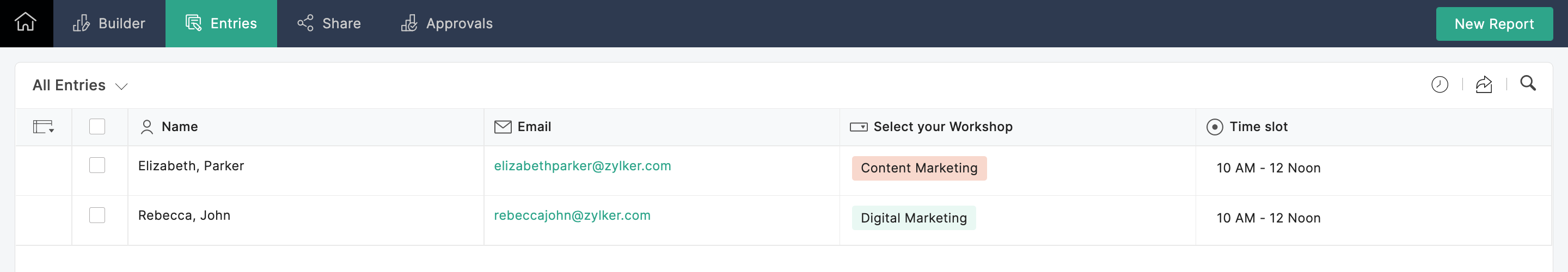The height and width of the screenshot is (272, 1568).
Task: Open the Approvals tab
Action: pyautogui.click(x=446, y=24)
